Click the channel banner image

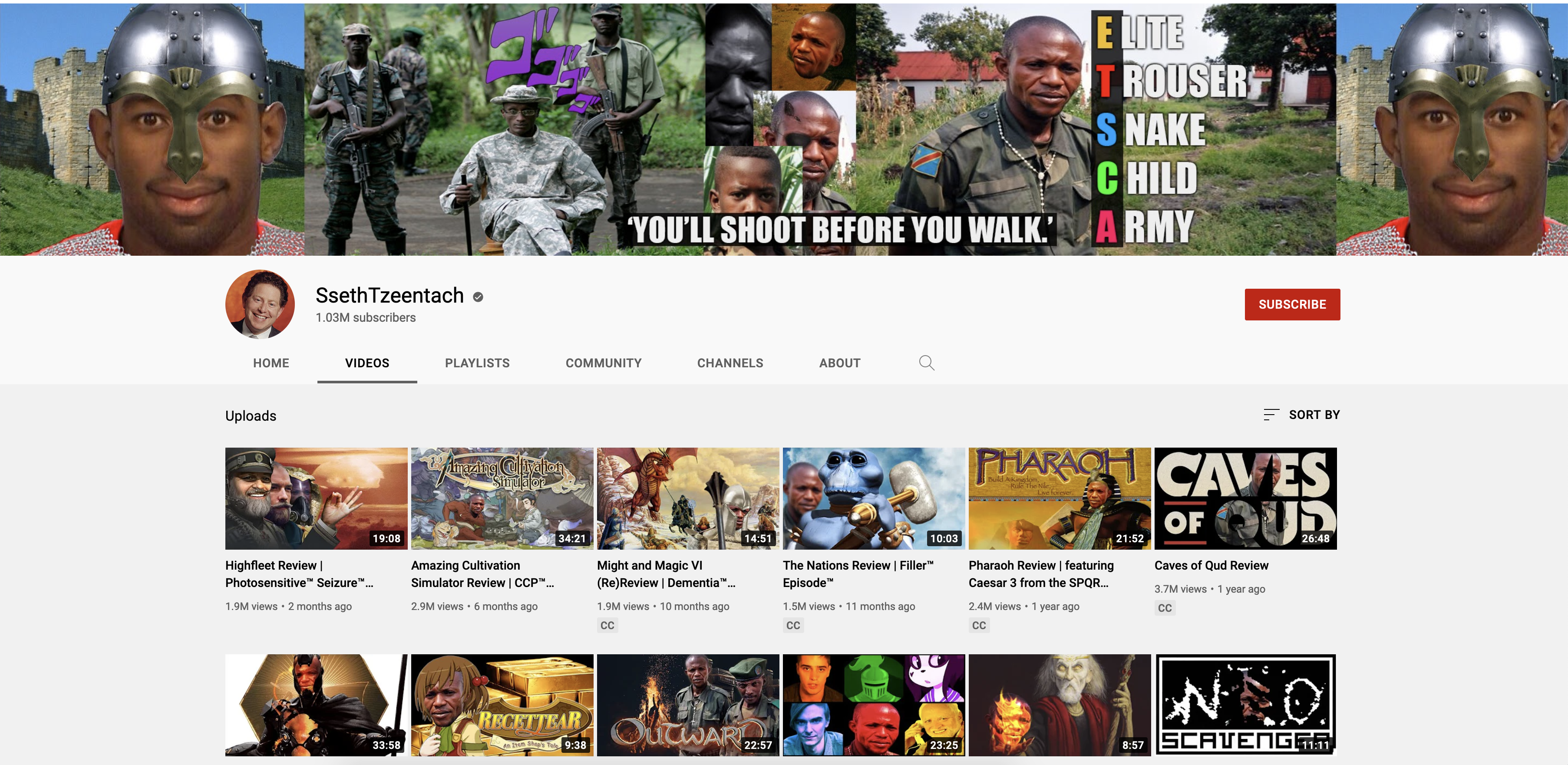[784, 129]
